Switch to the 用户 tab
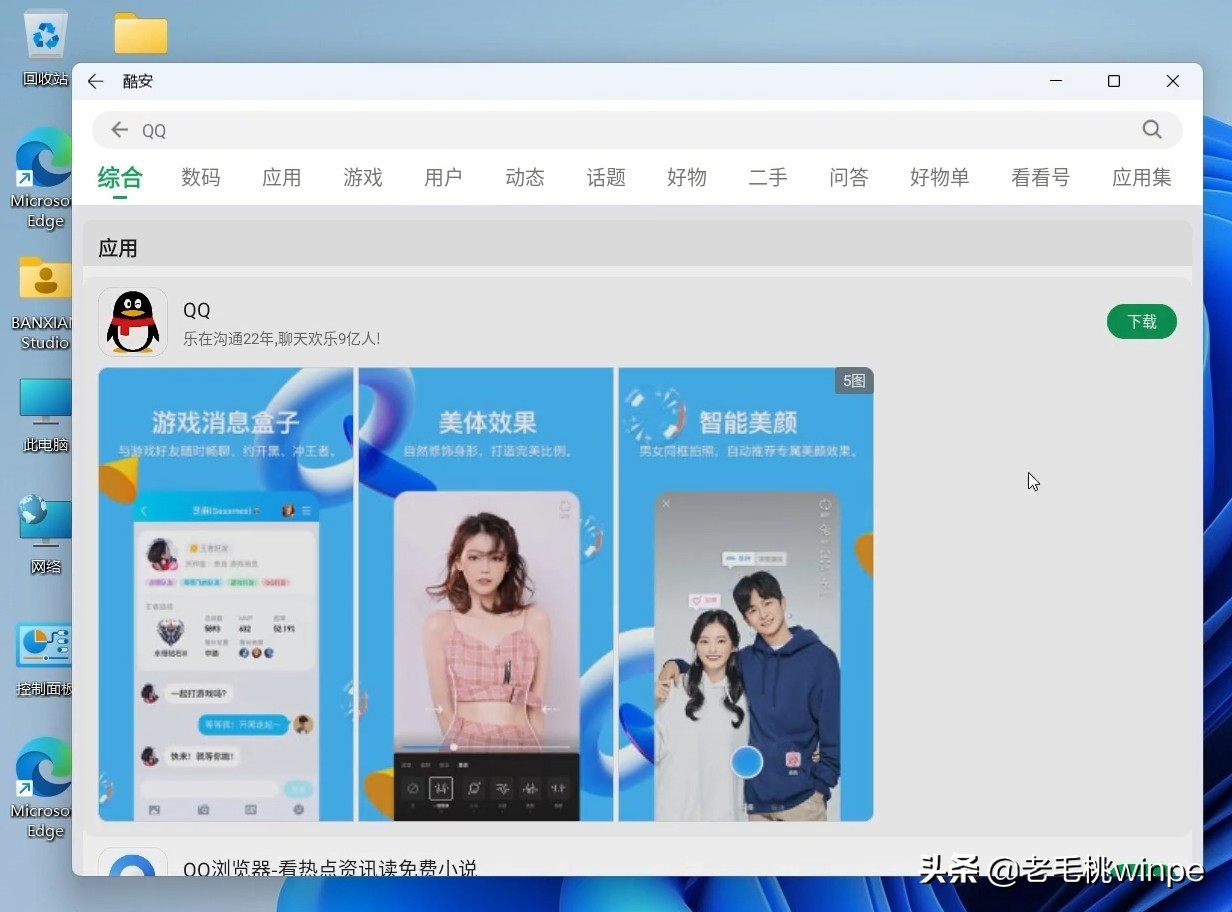 [x=443, y=178]
